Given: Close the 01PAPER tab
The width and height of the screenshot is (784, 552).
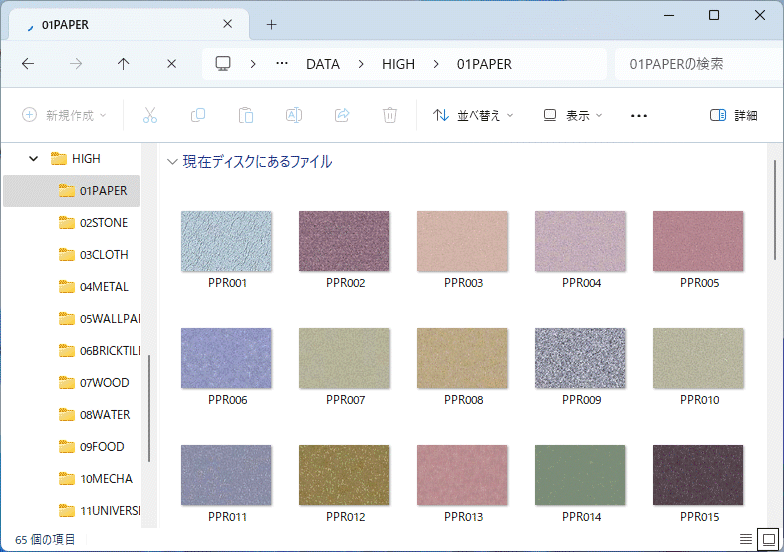Looking at the screenshot, I should point(228,24).
